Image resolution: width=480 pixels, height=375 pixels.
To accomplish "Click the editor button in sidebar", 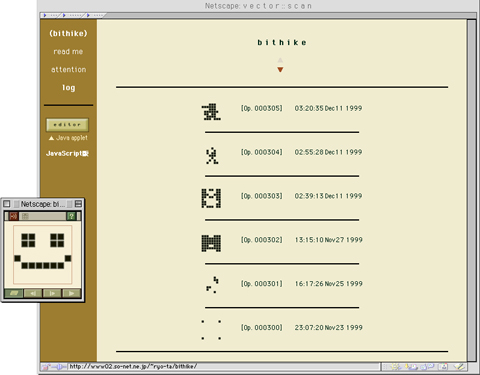I will (67, 125).
